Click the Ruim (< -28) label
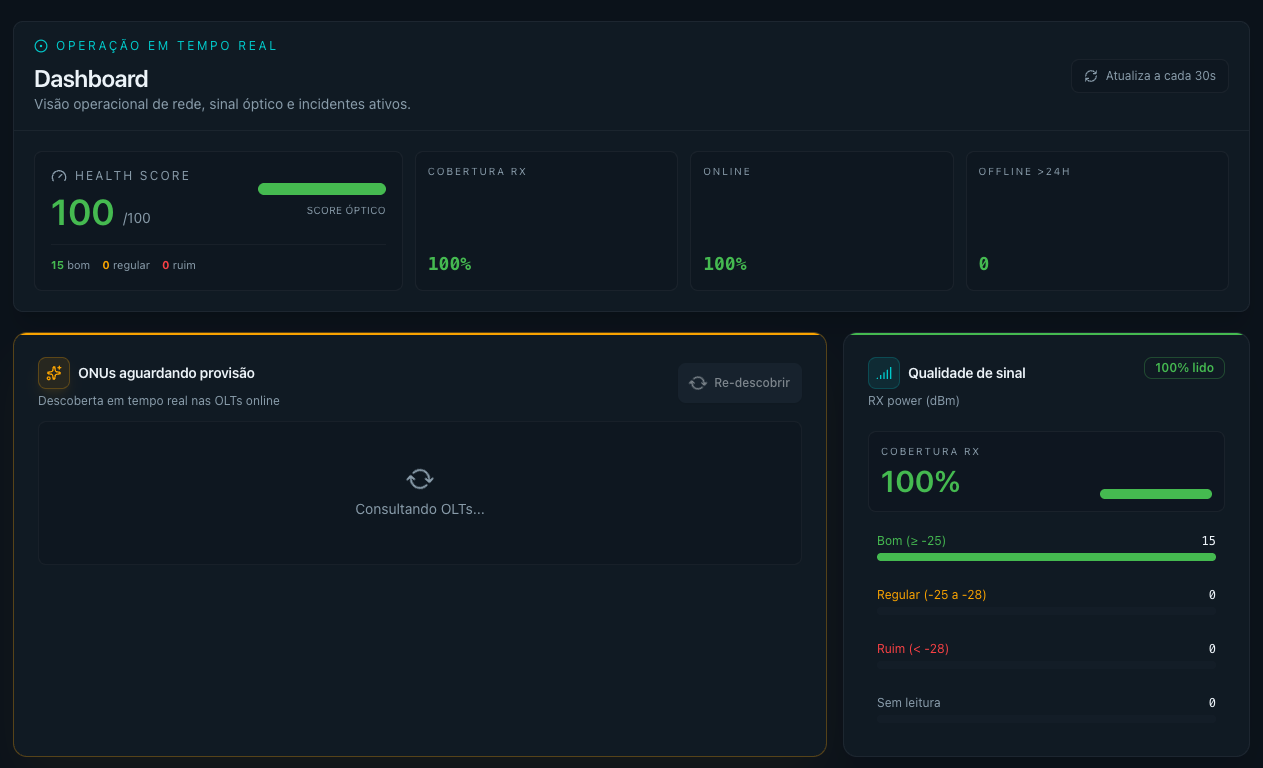Image resolution: width=1263 pixels, height=768 pixels. 912,649
